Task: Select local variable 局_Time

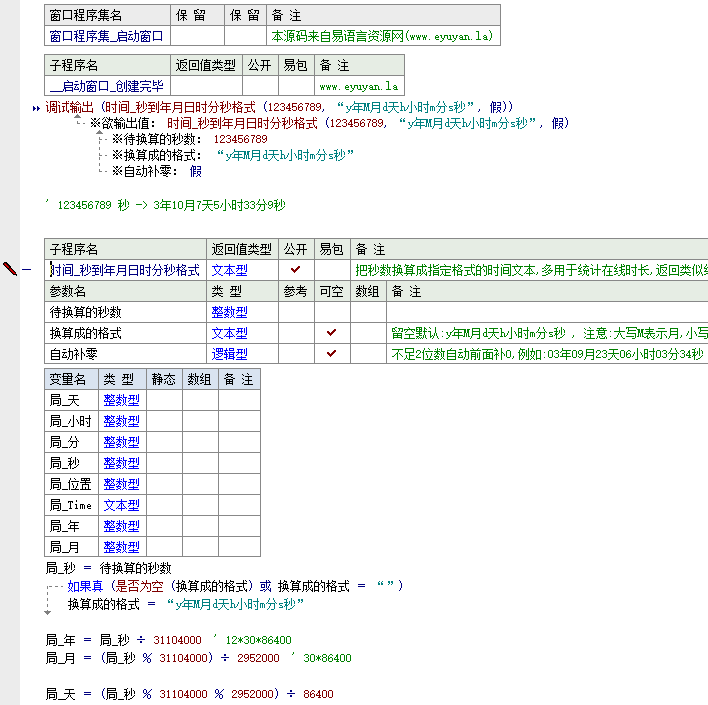Action: coord(70,505)
